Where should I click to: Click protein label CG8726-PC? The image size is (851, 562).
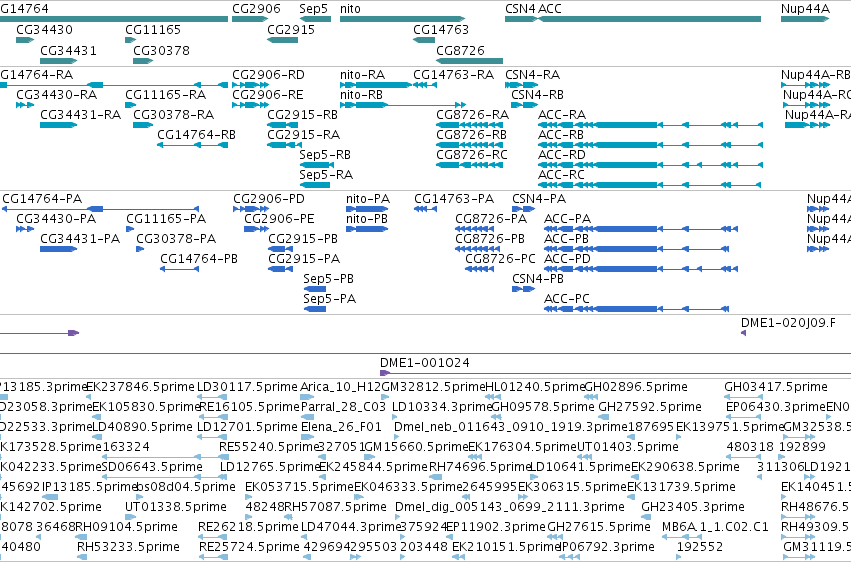coord(500,258)
